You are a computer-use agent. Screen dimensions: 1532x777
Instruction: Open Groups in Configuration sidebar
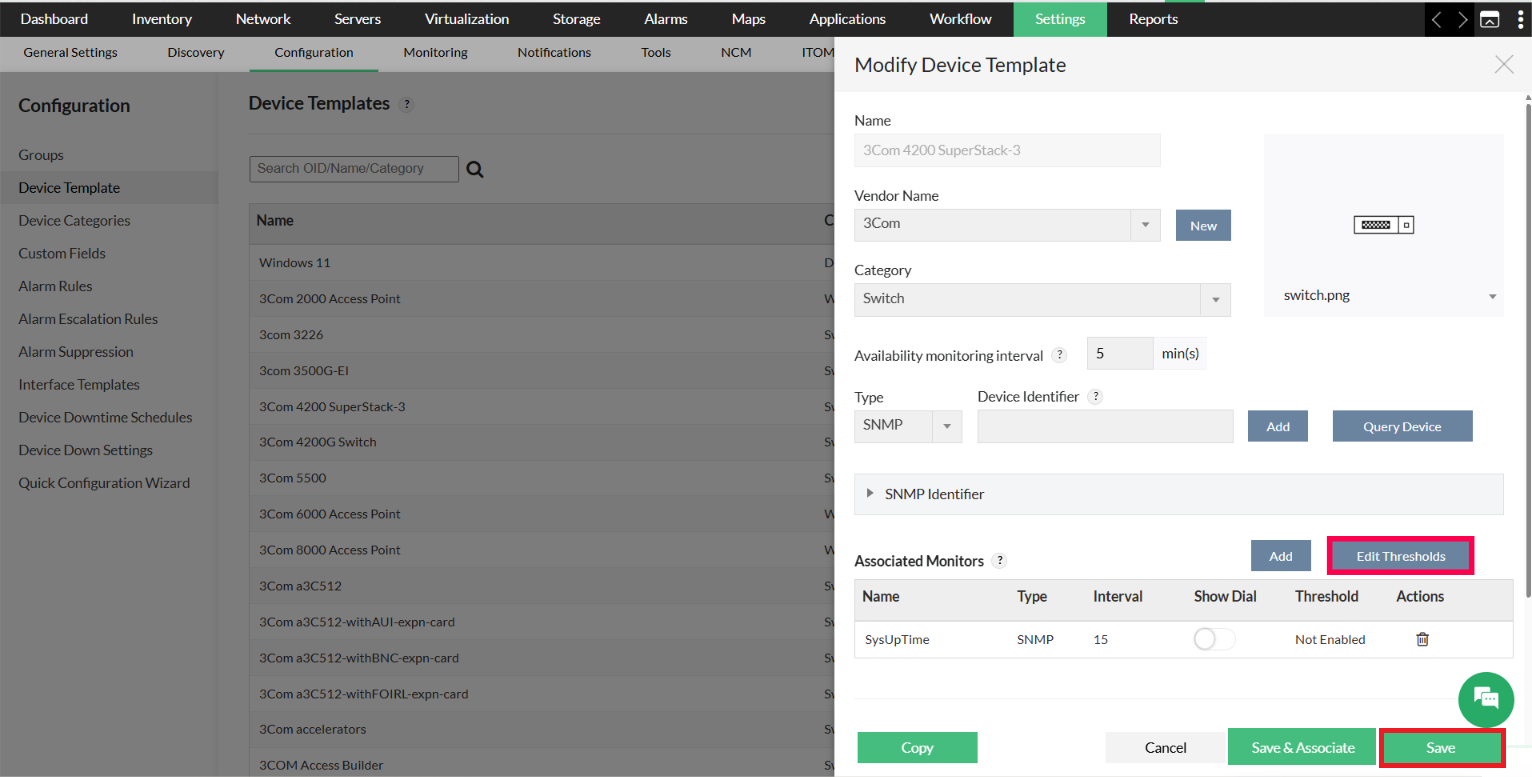coord(41,155)
